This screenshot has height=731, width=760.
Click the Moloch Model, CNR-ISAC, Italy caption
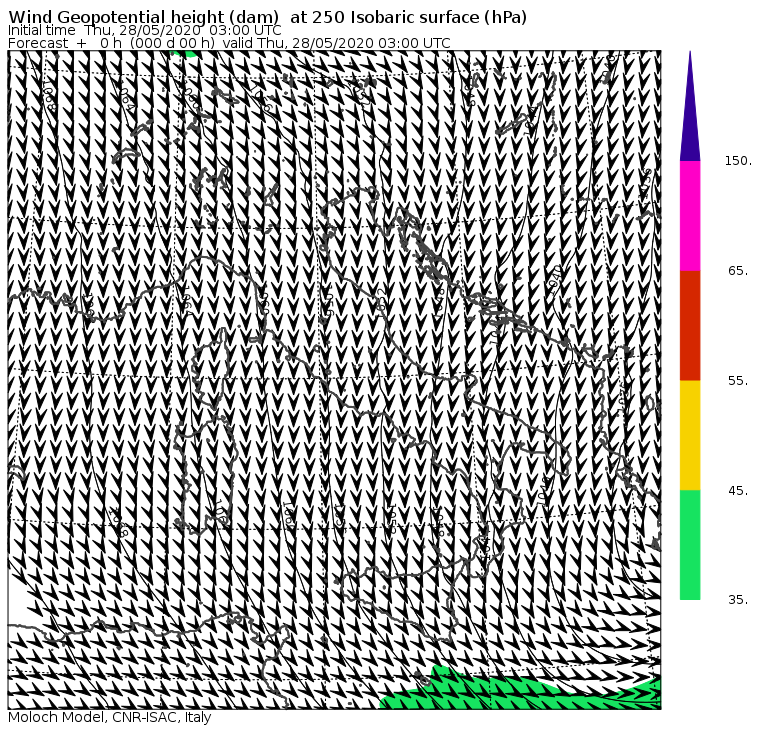click(110, 717)
